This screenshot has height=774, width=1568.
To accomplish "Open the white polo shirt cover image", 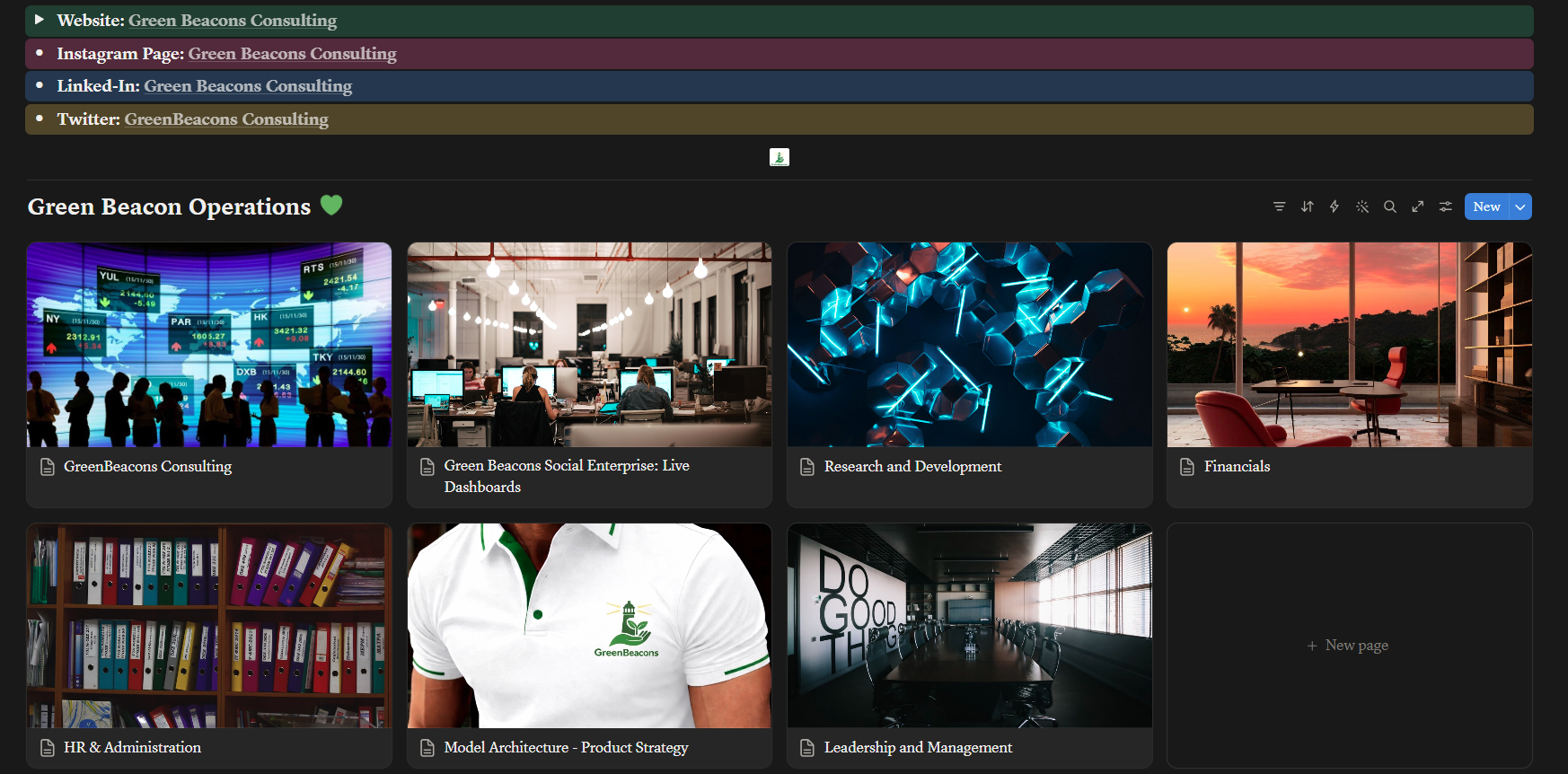I will pos(589,626).
